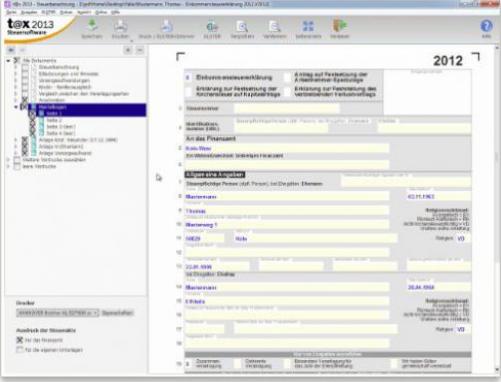501x382 pixels.
Task: Open the ELSTER menu in menu bar
Action: click(48, 12)
